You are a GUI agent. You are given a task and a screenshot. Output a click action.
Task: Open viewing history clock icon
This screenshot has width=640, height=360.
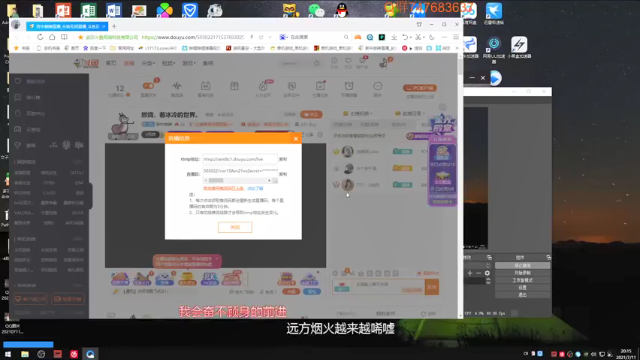334,60
